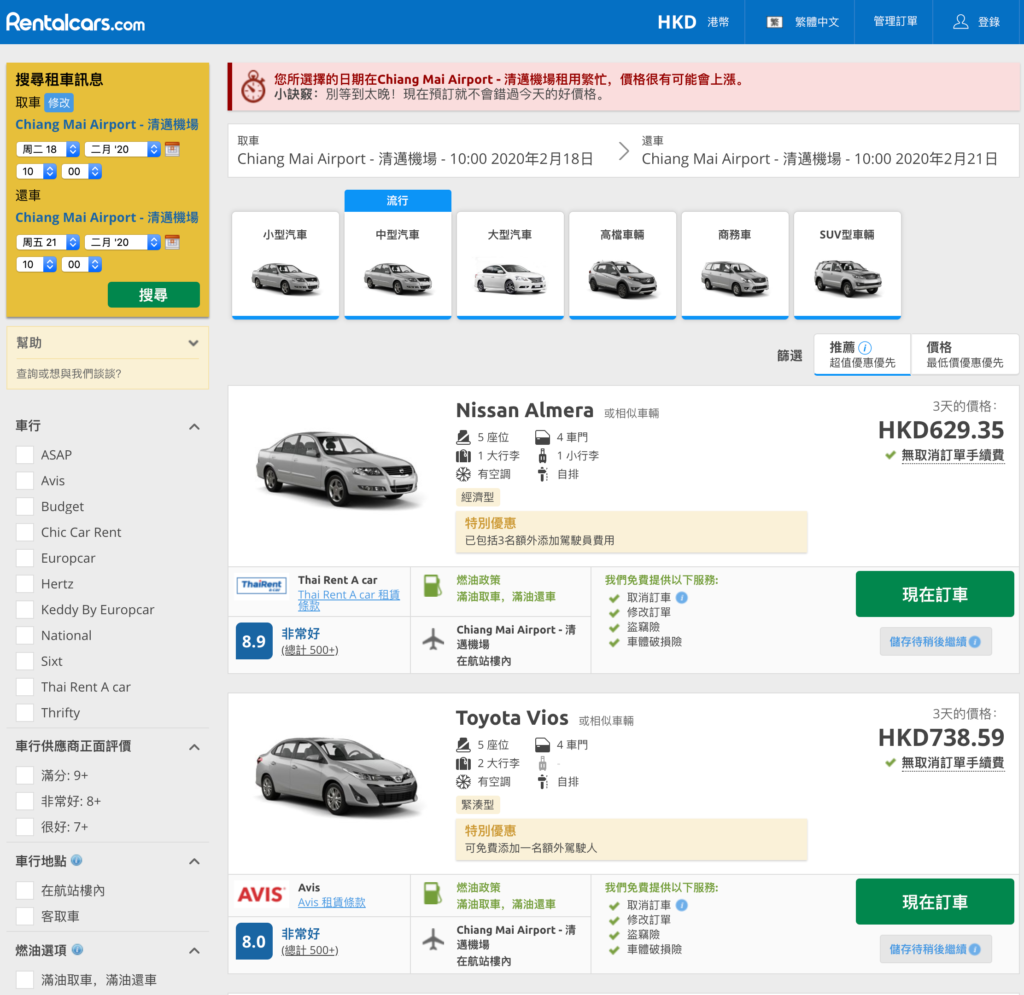
Task: Collapse the 車行 supplier section
Action: pyautogui.click(x=194, y=426)
